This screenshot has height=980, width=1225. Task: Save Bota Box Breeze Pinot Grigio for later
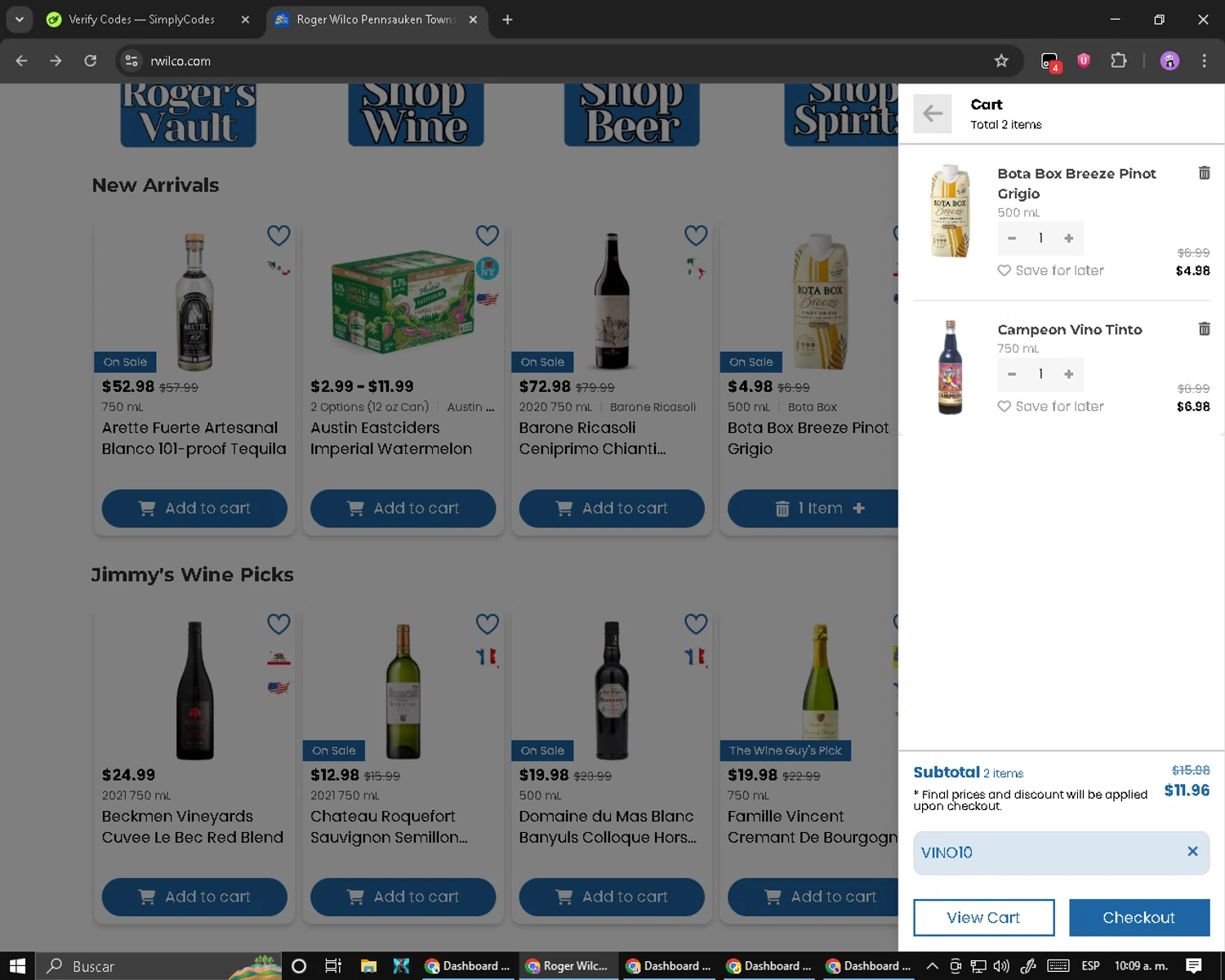[1050, 270]
